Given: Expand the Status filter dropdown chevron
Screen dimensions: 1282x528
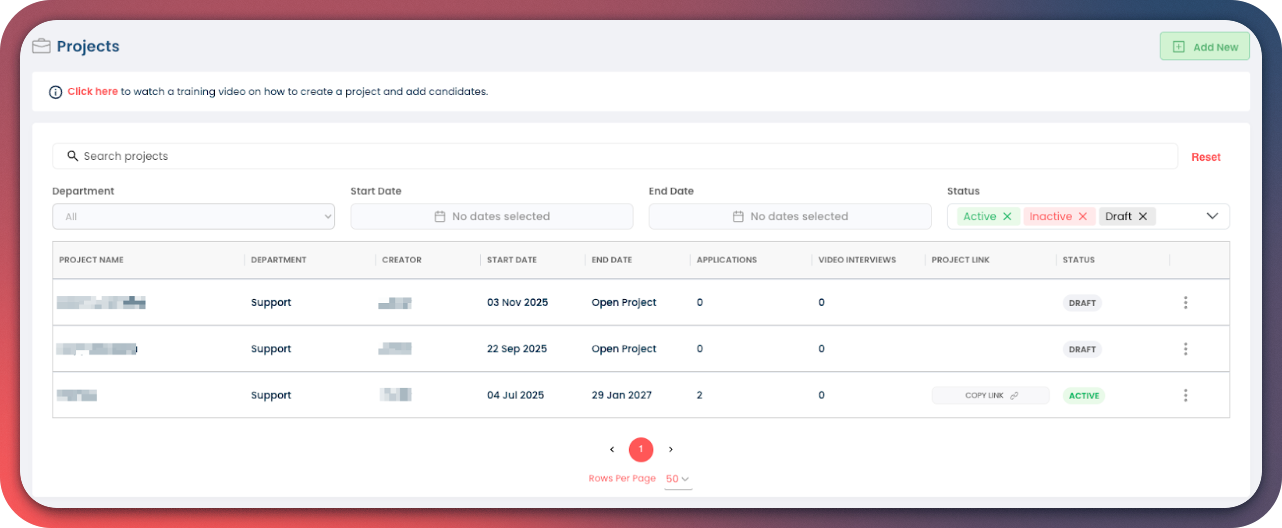Looking at the screenshot, I should click(x=1212, y=216).
